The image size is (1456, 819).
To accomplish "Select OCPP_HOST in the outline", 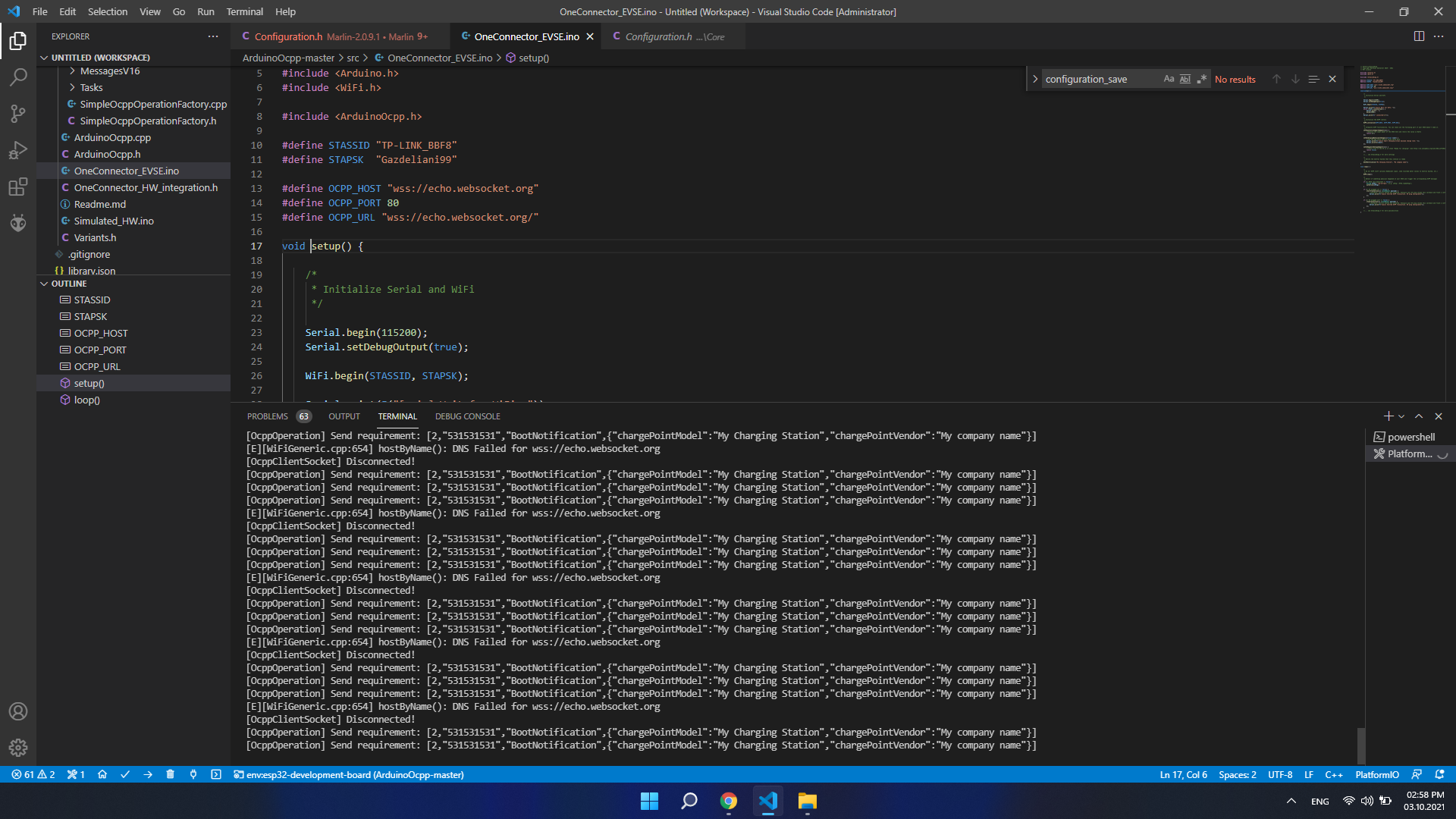I will point(133,334).
